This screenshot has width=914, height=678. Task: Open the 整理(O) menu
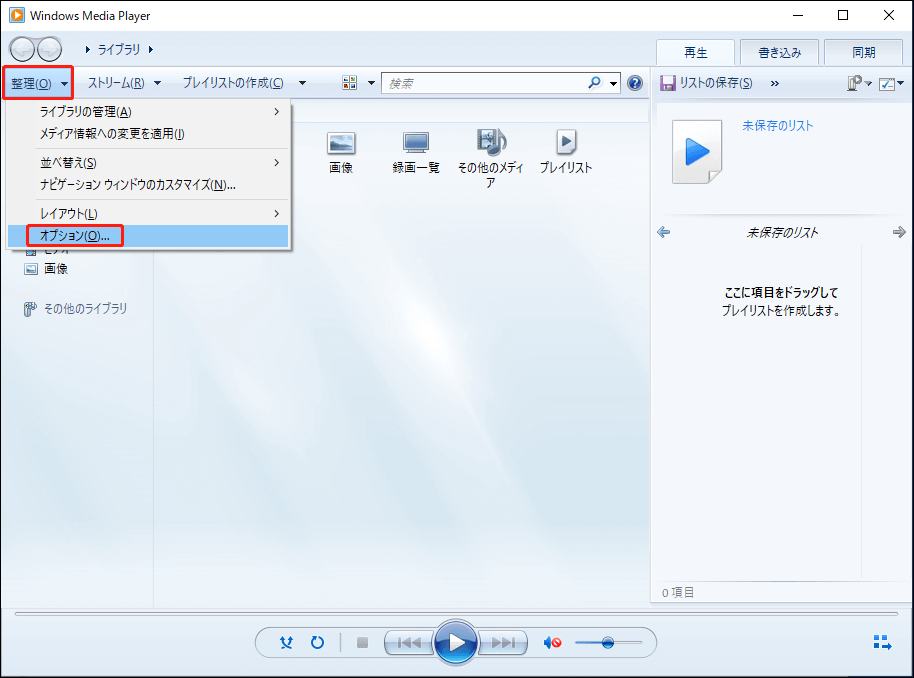pos(38,83)
